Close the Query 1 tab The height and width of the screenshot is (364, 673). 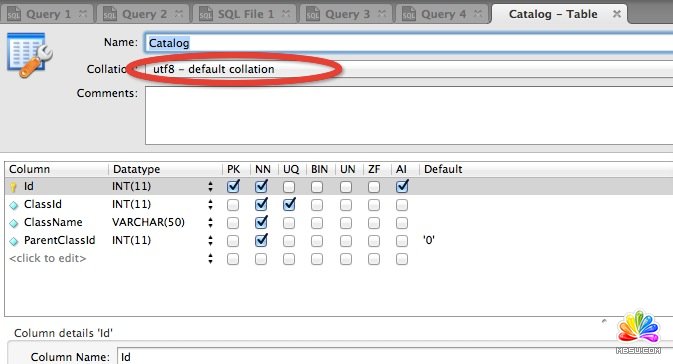click(x=83, y=14)
